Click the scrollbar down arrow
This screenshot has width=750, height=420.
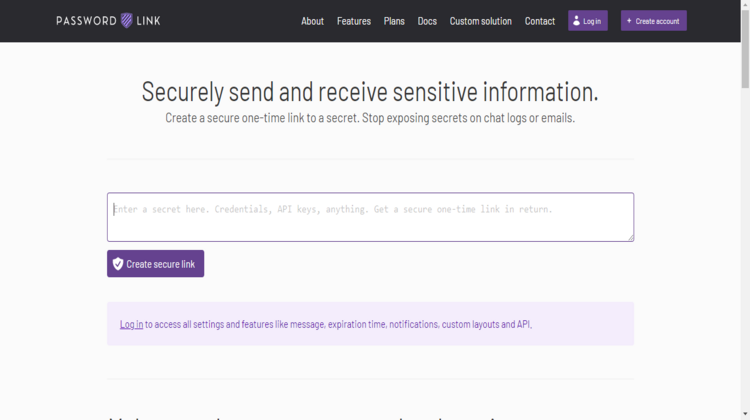745,414
